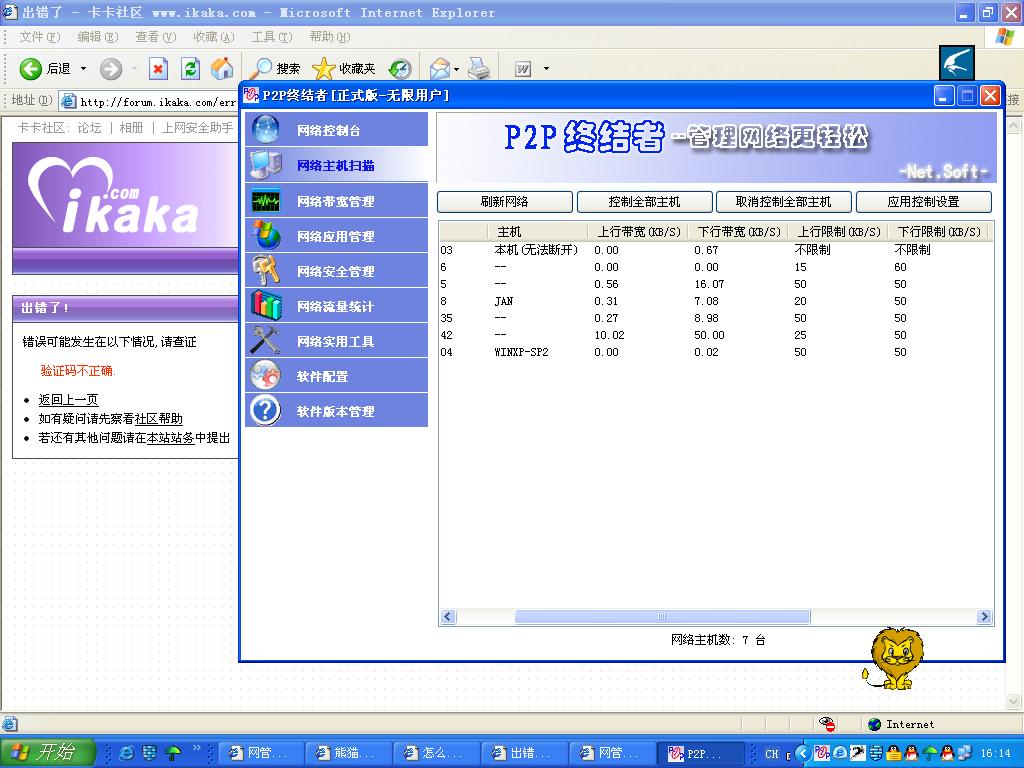
Task: Open the 查看(V) menu in IE
Action: coord(155,37)
